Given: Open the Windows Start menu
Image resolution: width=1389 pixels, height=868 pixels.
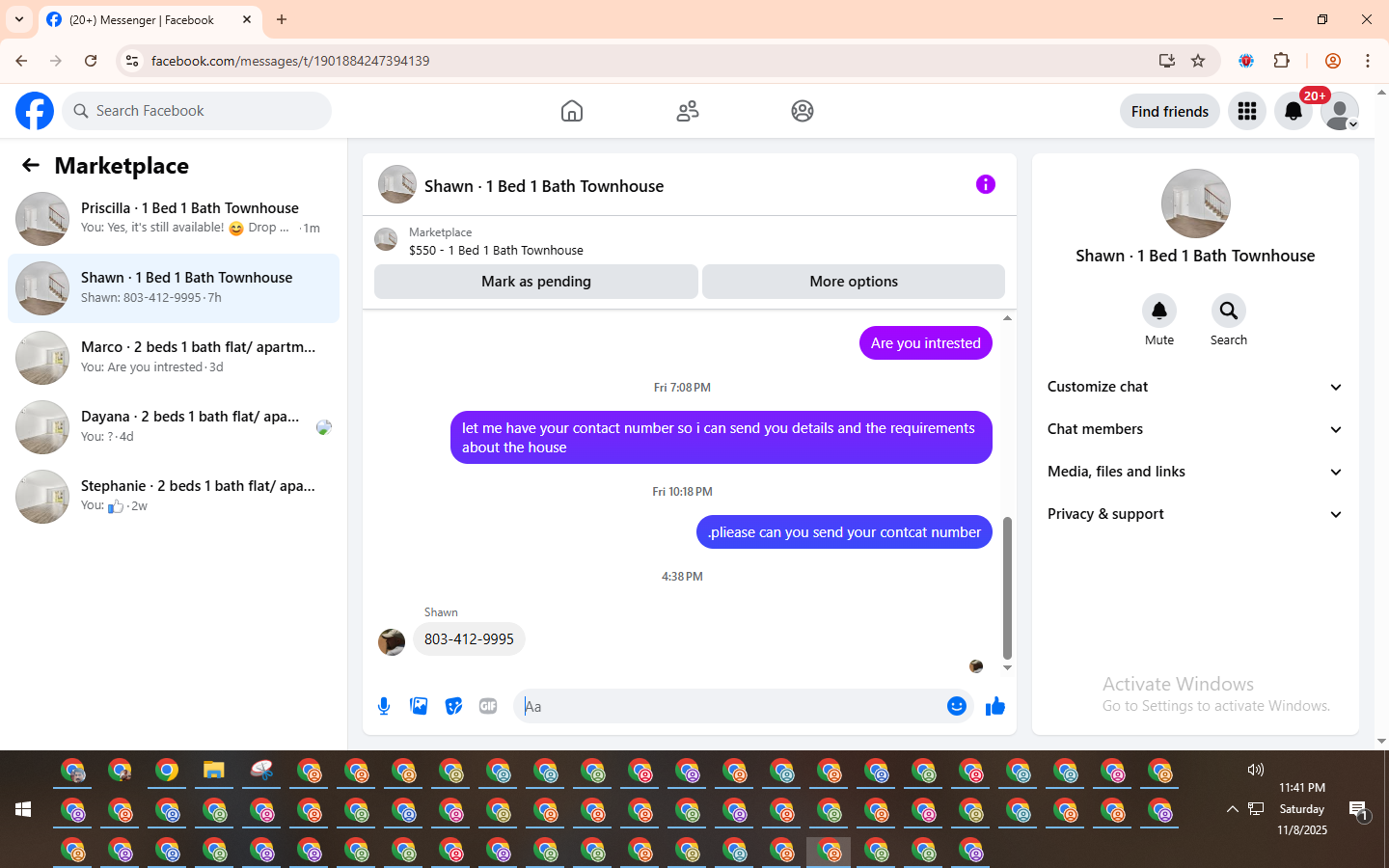Looking at the screenshot, I should click(x=23, y=809).
